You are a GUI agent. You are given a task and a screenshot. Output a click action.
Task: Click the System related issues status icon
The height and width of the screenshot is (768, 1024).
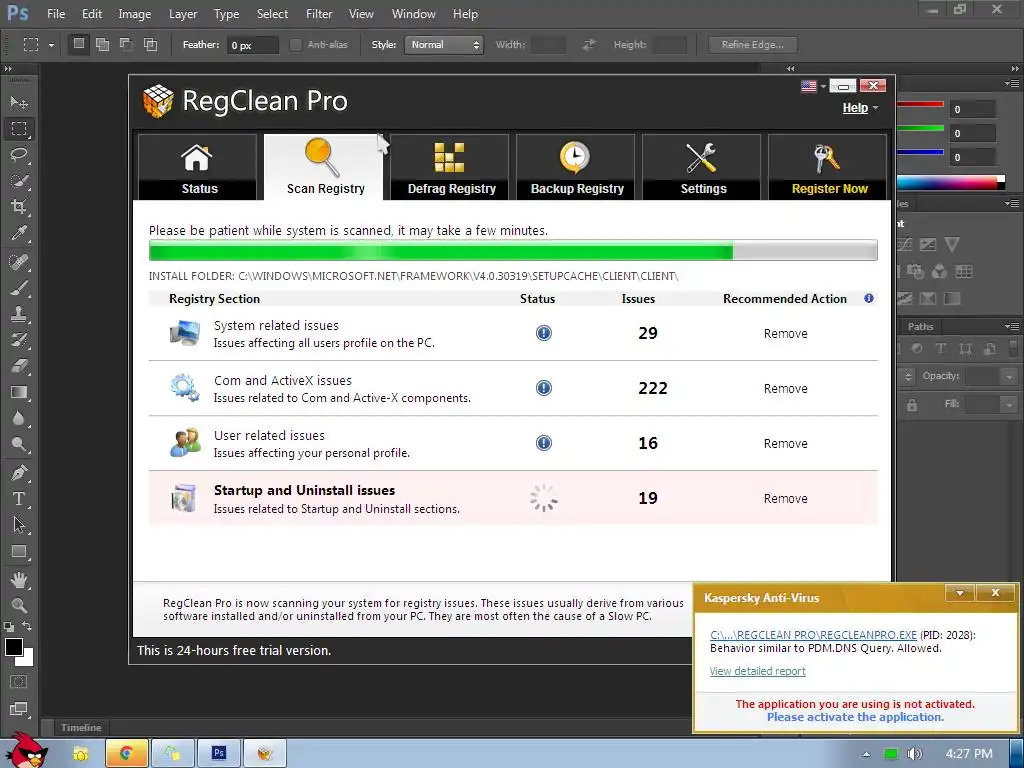point(543,333)
